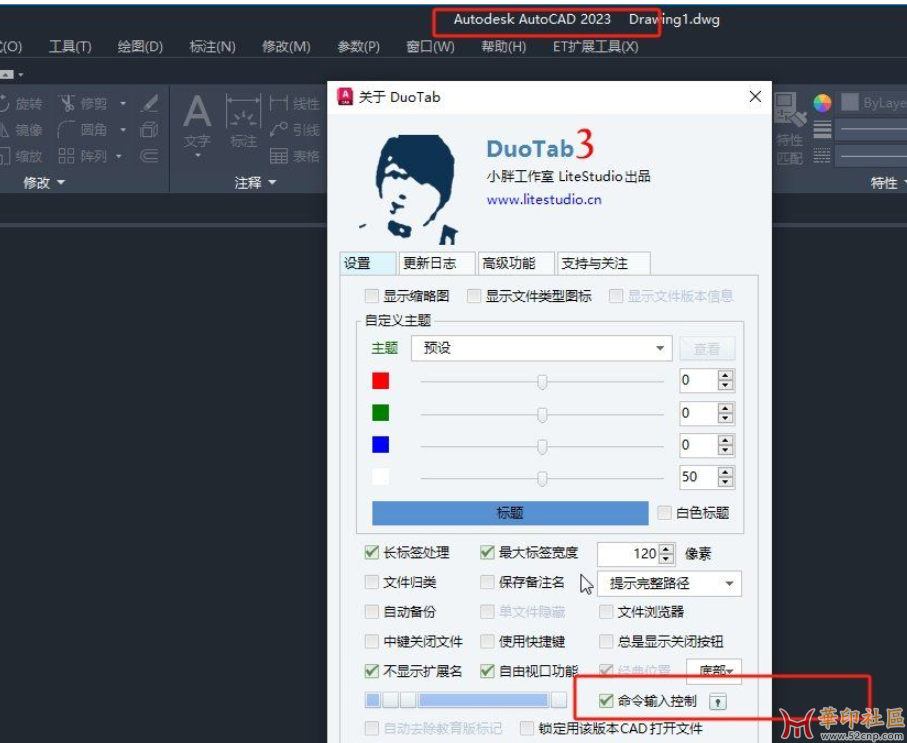Switch to the 支持与关注 tab

(604, 263)
